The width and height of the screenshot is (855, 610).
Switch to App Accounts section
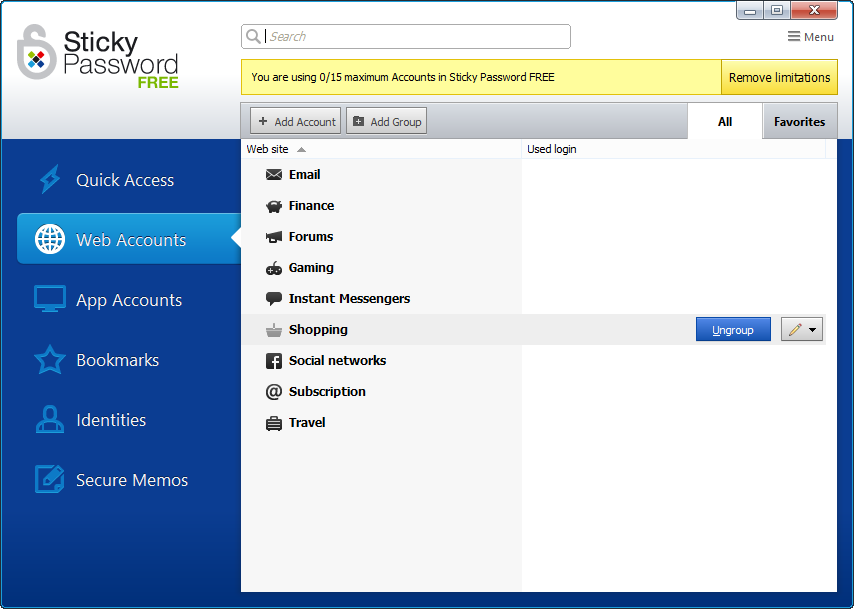[x=129, y=300]
